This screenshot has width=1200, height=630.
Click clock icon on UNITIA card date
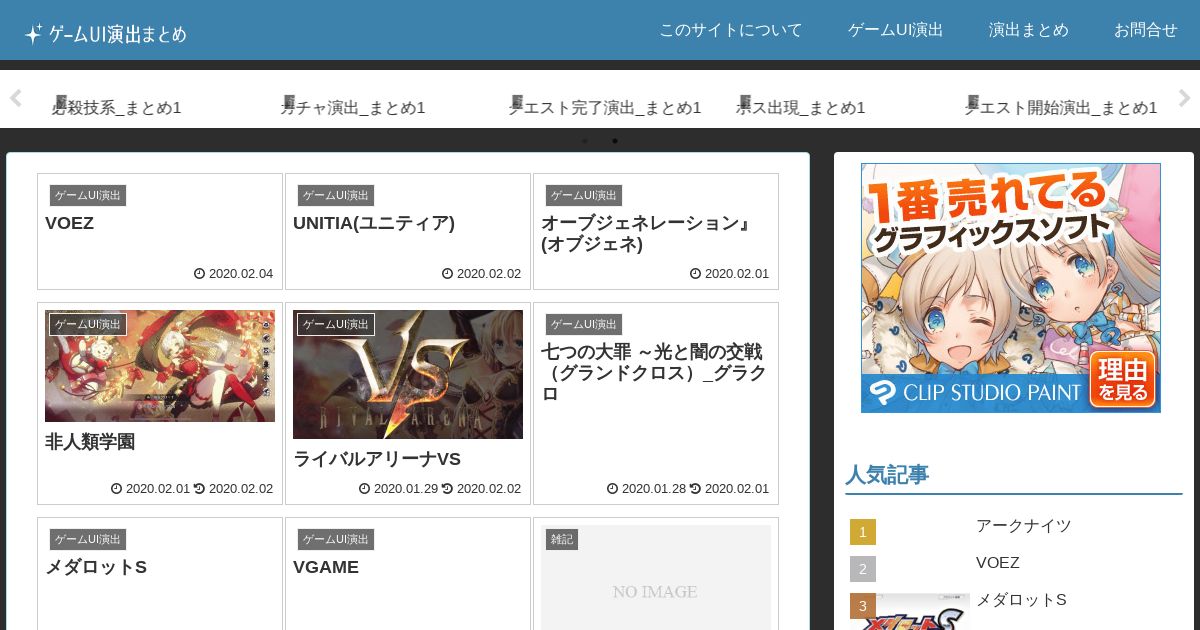coord(447,273)
